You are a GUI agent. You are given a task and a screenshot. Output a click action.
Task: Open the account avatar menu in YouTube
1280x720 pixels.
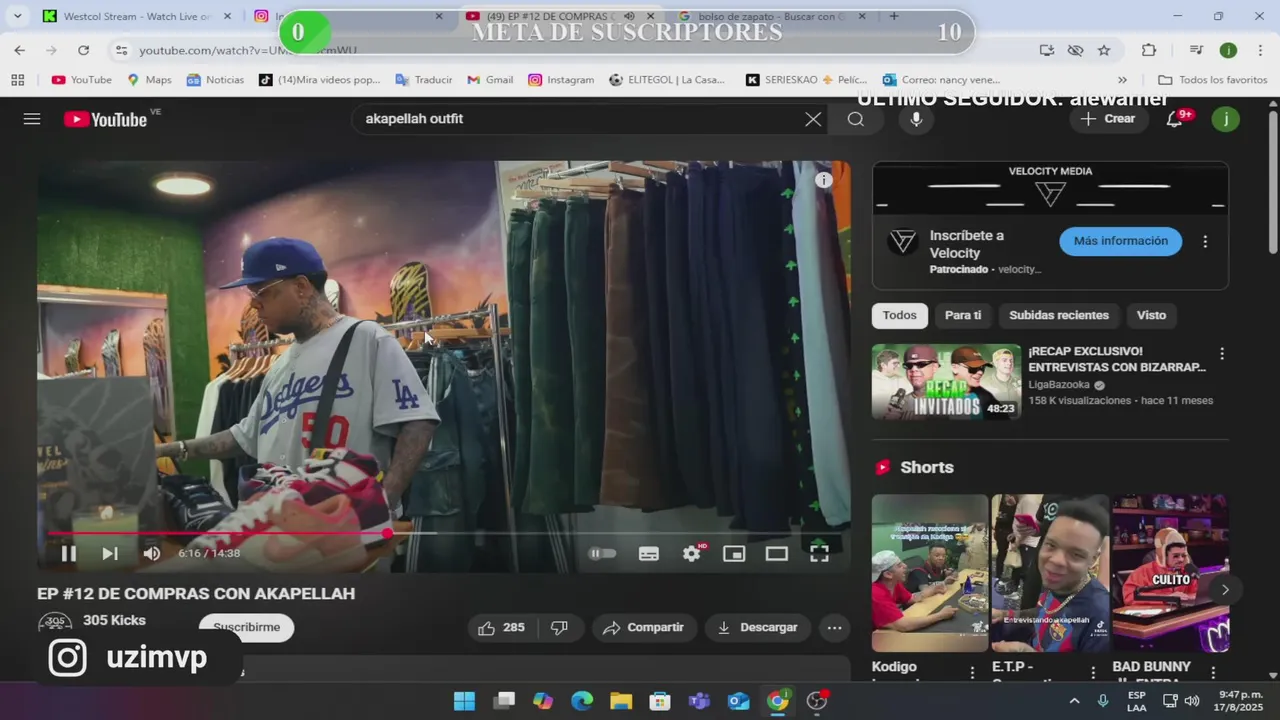coord(1226,119)
